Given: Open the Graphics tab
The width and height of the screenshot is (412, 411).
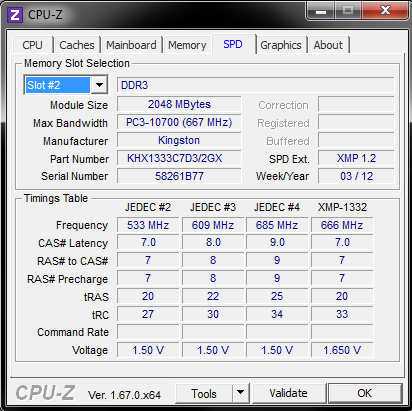Looking at the screenshot, I should tap(281, 45).
